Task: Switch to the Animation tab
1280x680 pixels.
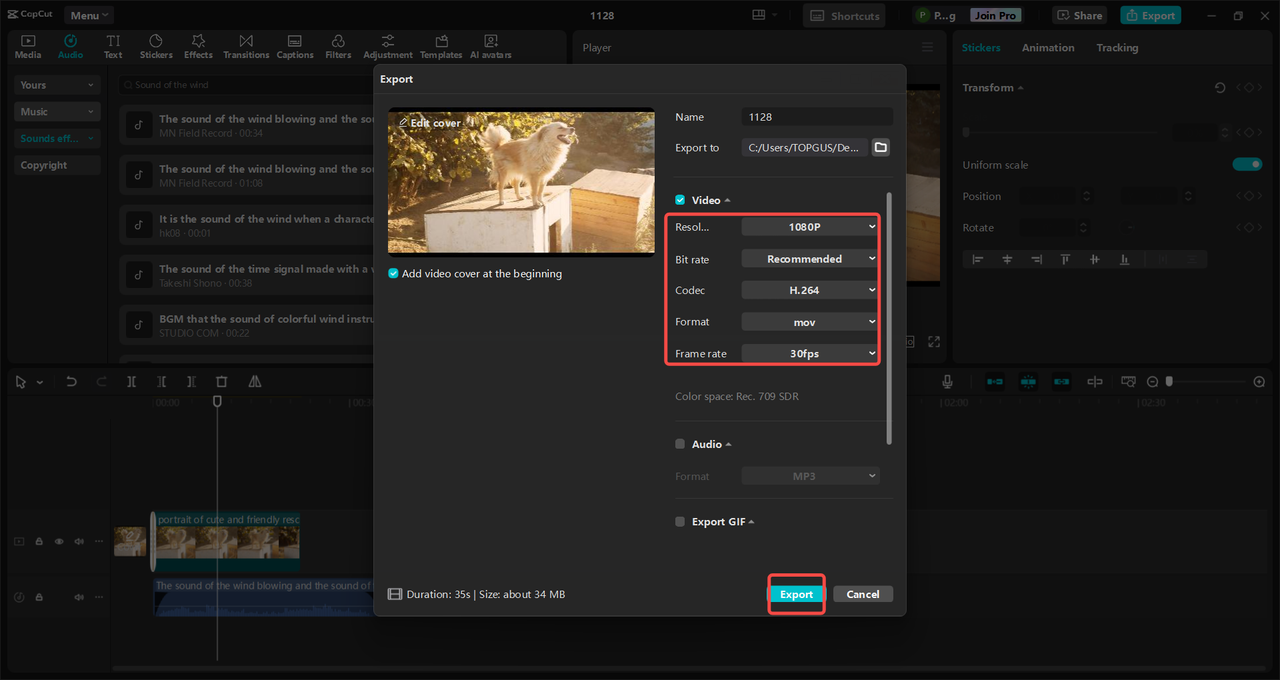Action: pos(1048,47)
